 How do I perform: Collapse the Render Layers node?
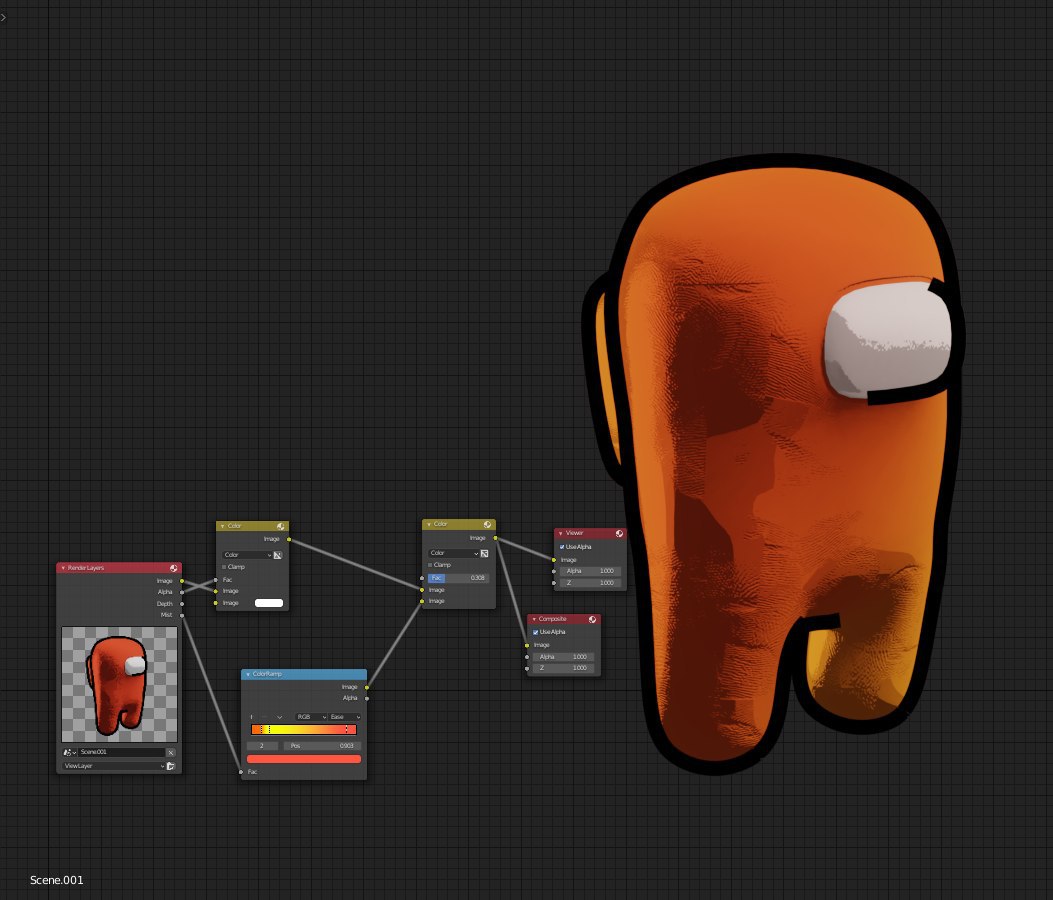coord(63,568)
